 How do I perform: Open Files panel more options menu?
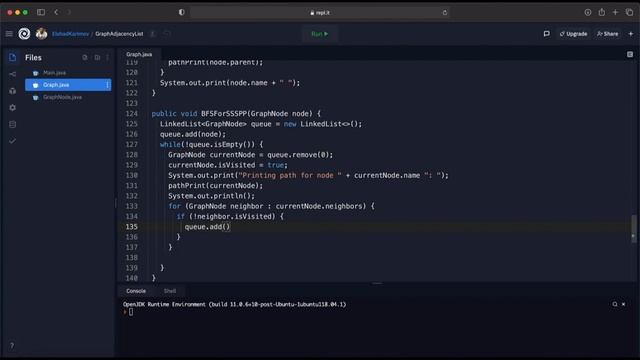[x=107, y=58]
